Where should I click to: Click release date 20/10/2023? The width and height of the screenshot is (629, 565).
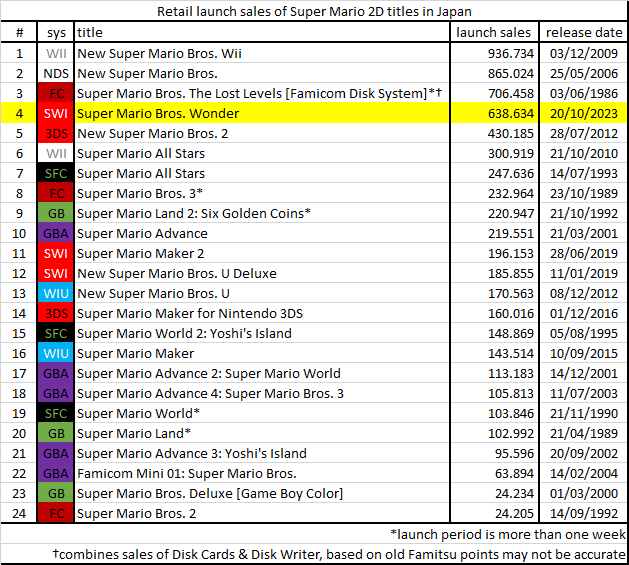coord(584,114)
